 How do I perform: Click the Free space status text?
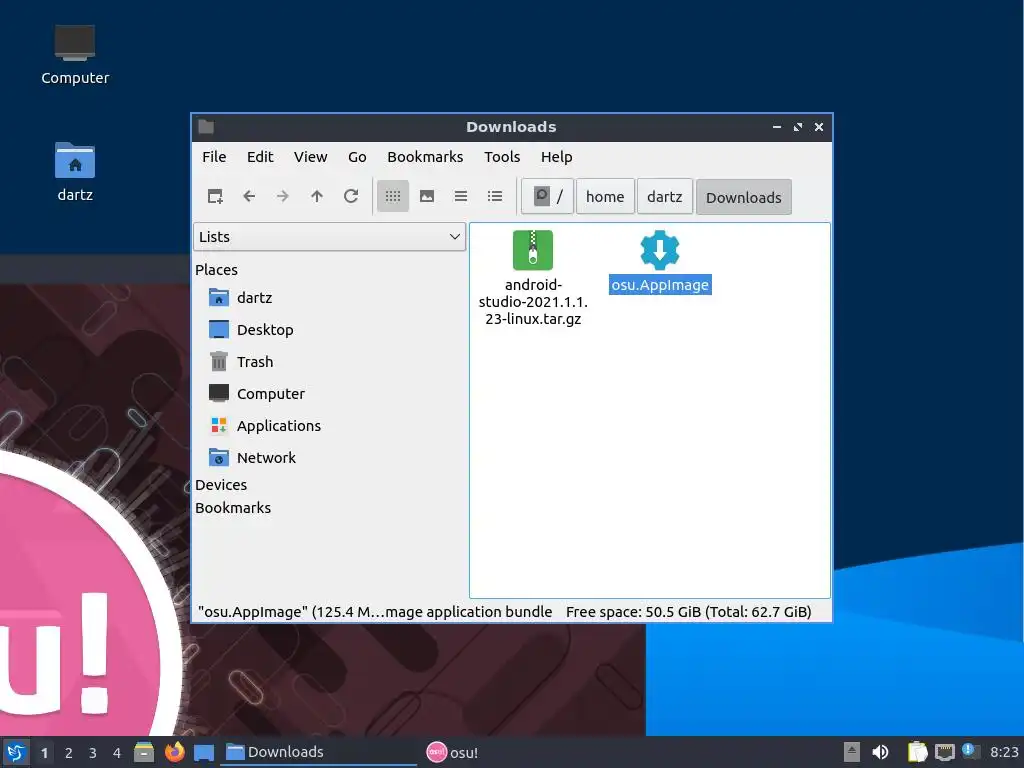688,612
